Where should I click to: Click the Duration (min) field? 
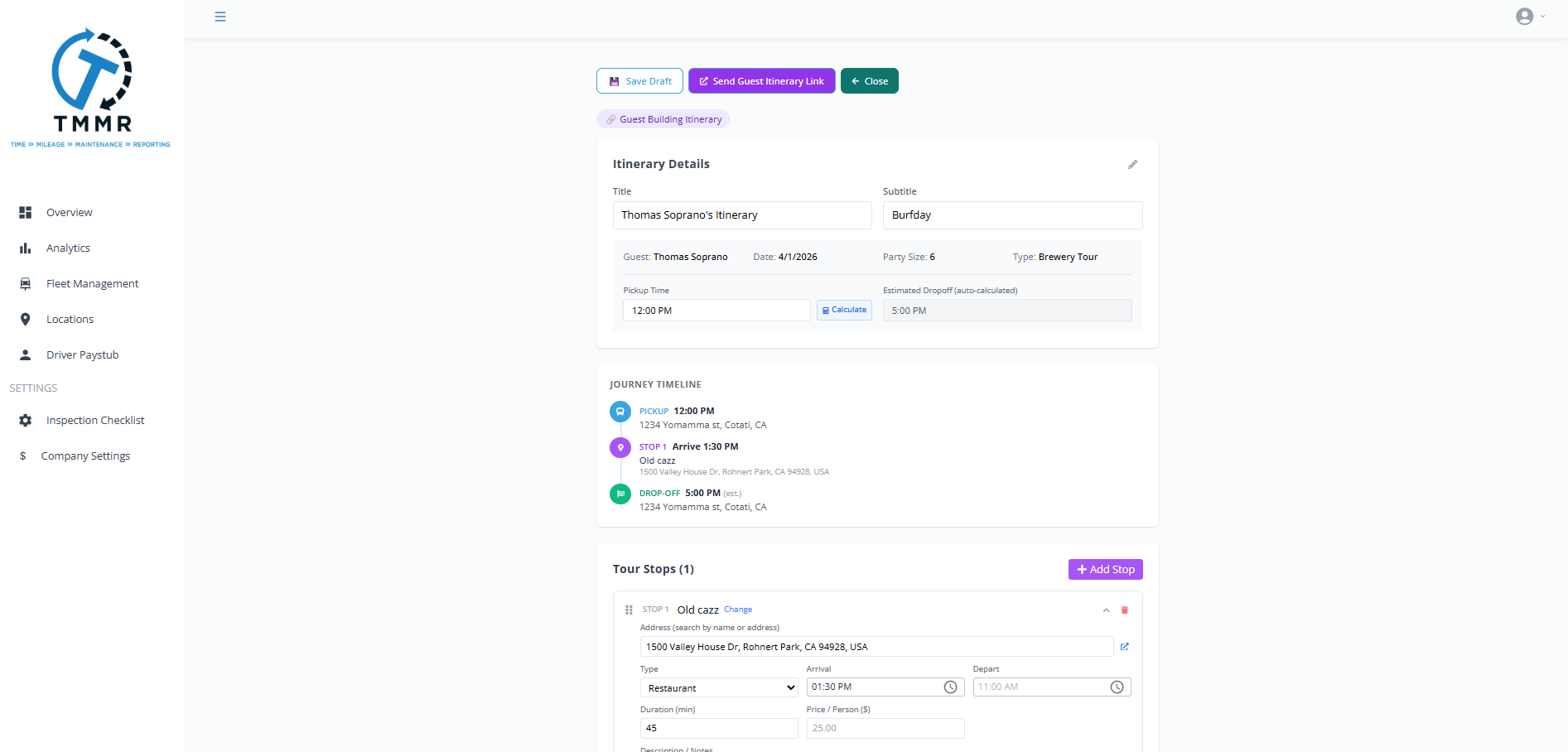coord(719,729)
